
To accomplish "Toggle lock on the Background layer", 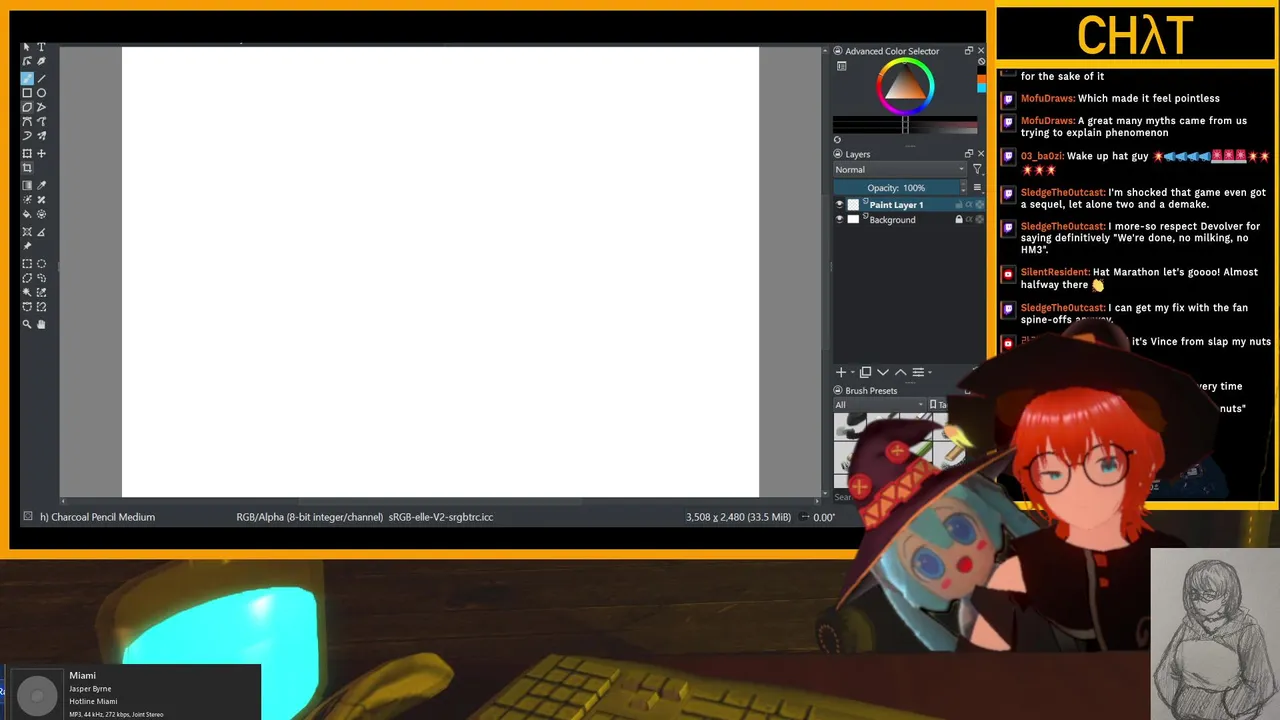I will [x=959, y=220].
